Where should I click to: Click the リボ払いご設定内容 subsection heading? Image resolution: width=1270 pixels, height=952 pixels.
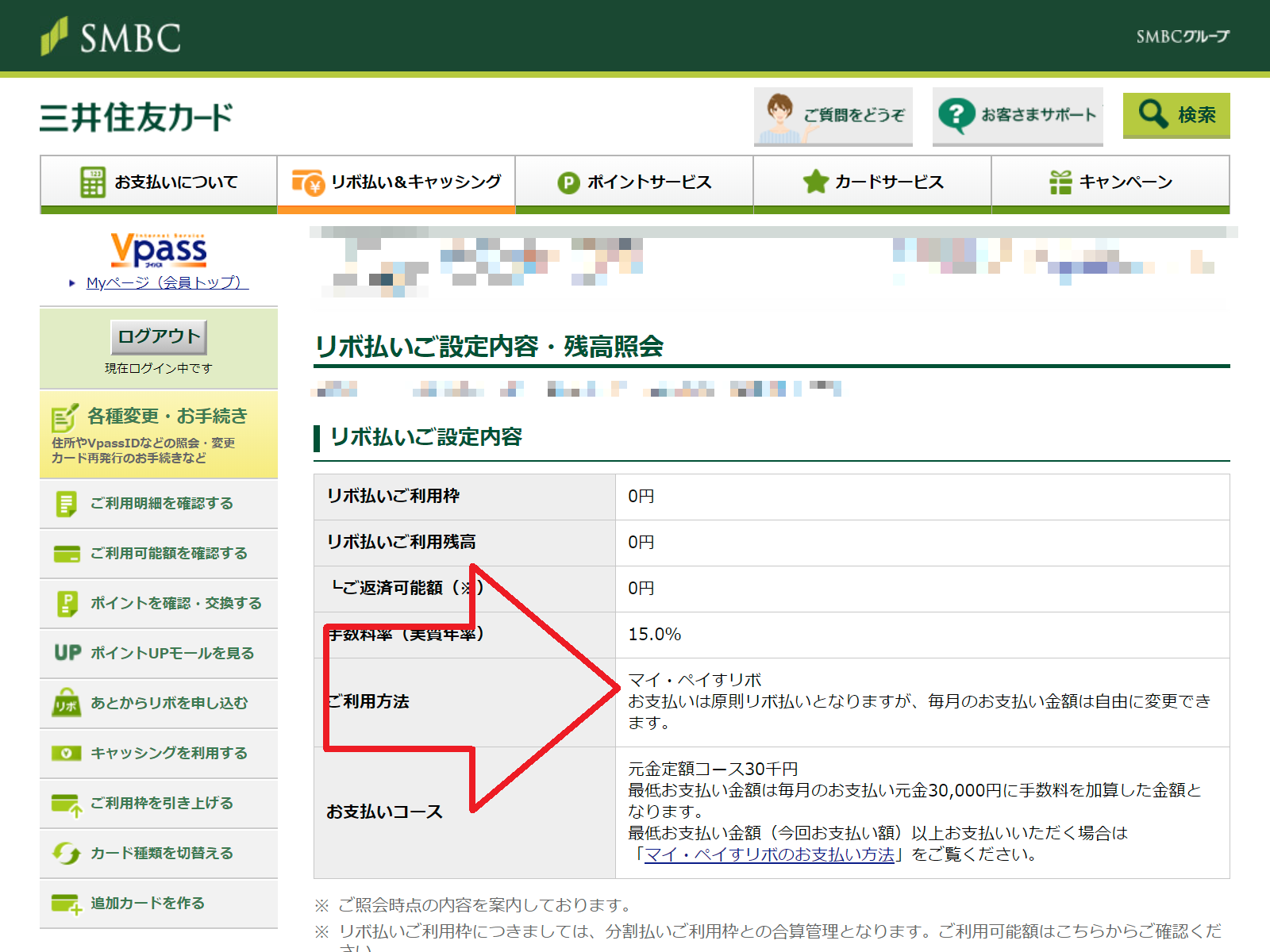426,437
